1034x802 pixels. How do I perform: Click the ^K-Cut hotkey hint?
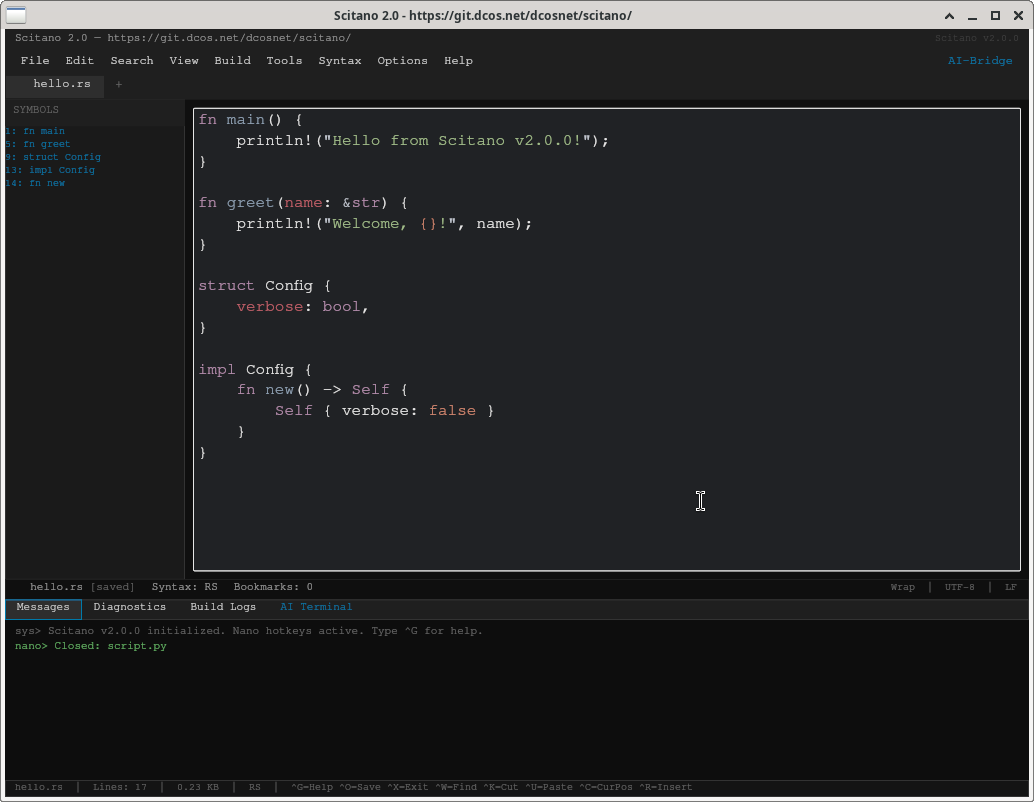501,787
